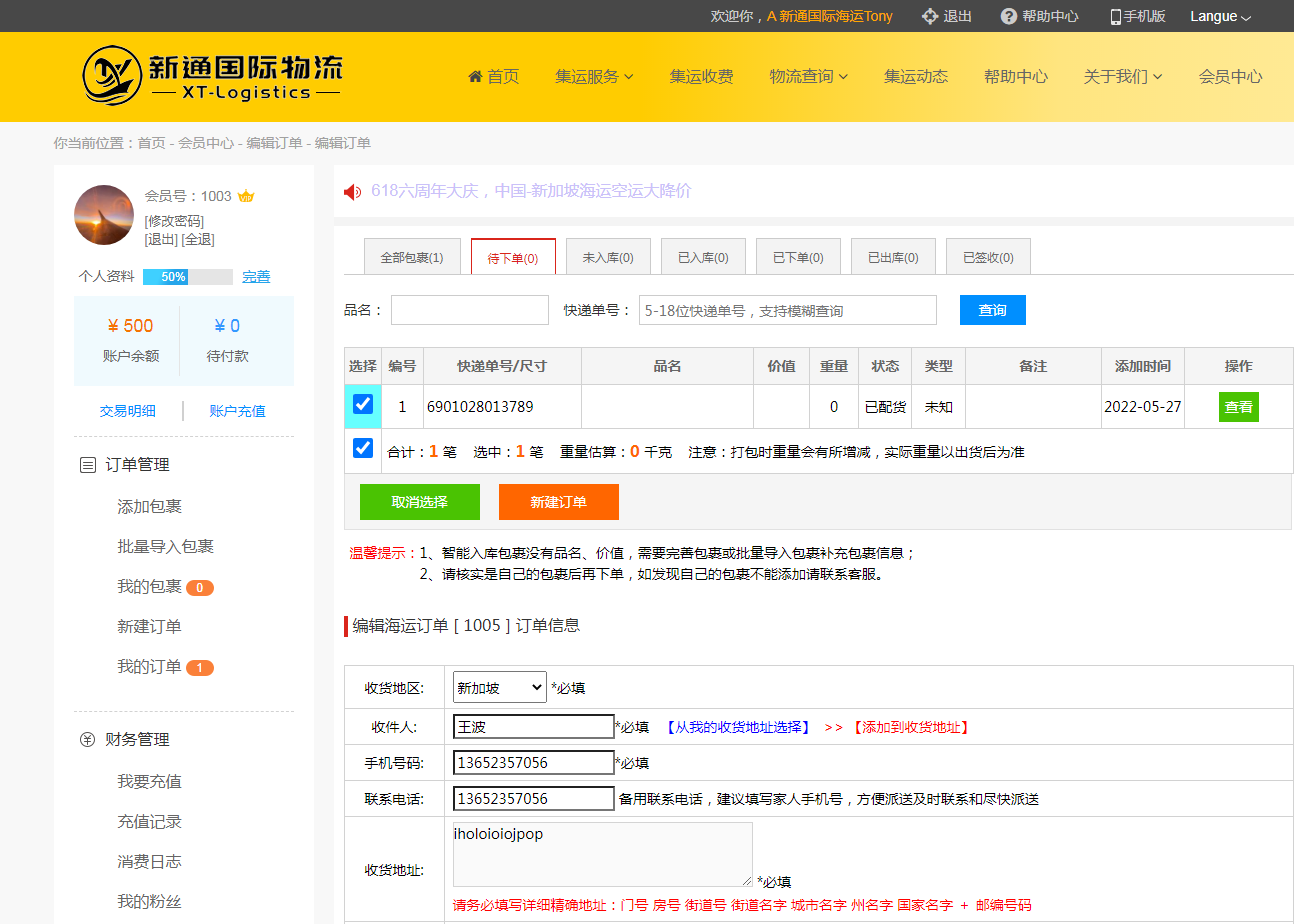Click the mobile phone 手机版 icon

[x=1116, y=16]
